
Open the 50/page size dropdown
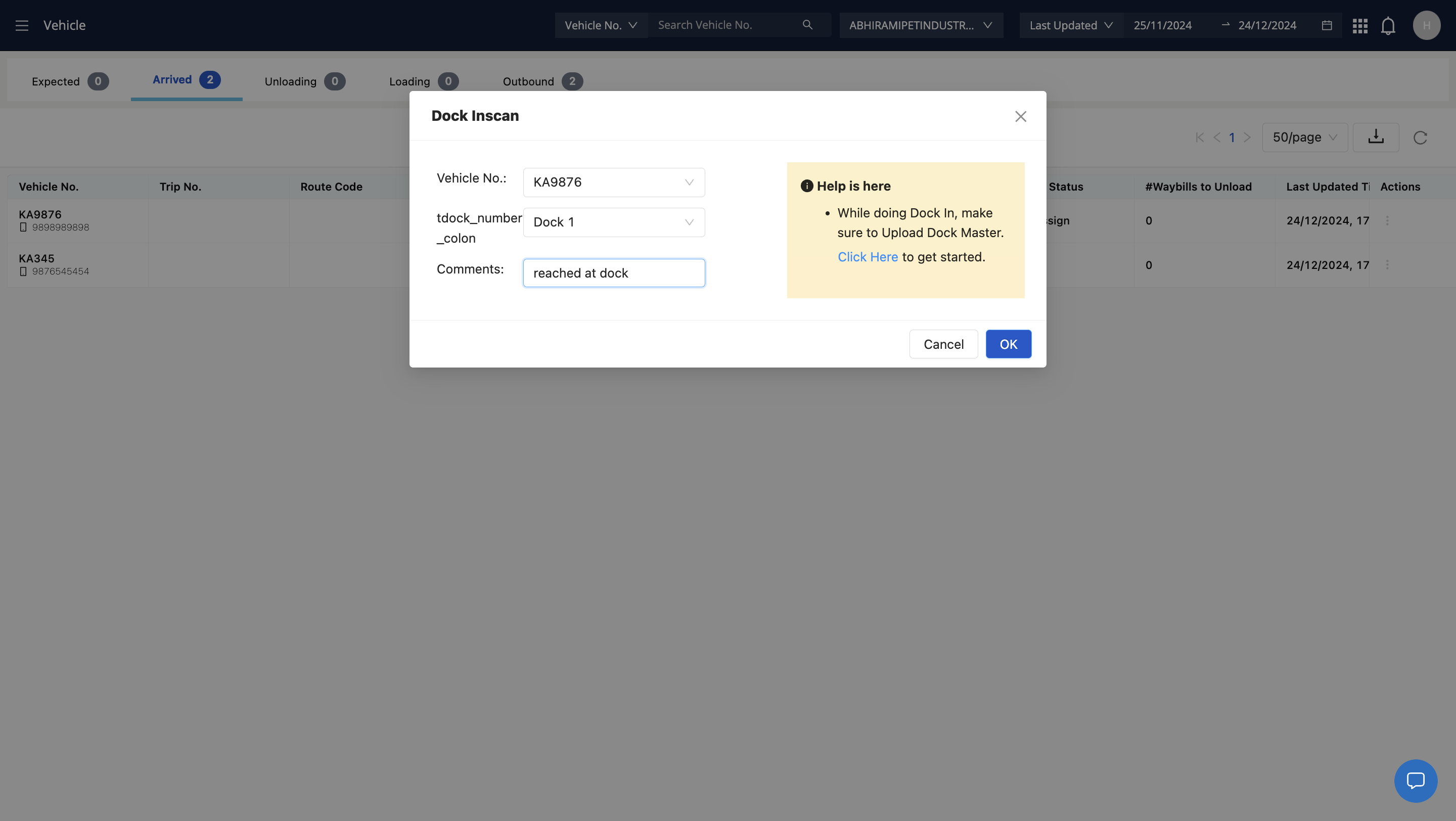click(1304, 138)
